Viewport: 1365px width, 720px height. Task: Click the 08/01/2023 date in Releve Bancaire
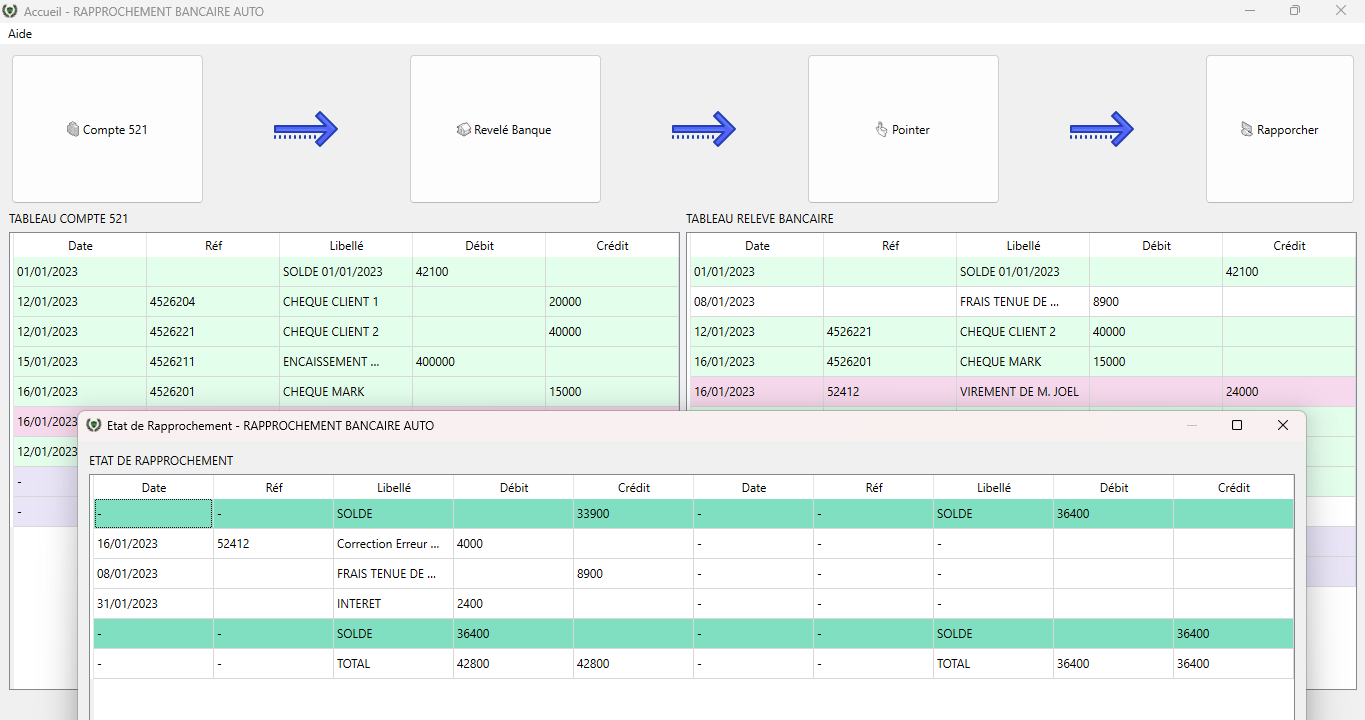point(757,302)
